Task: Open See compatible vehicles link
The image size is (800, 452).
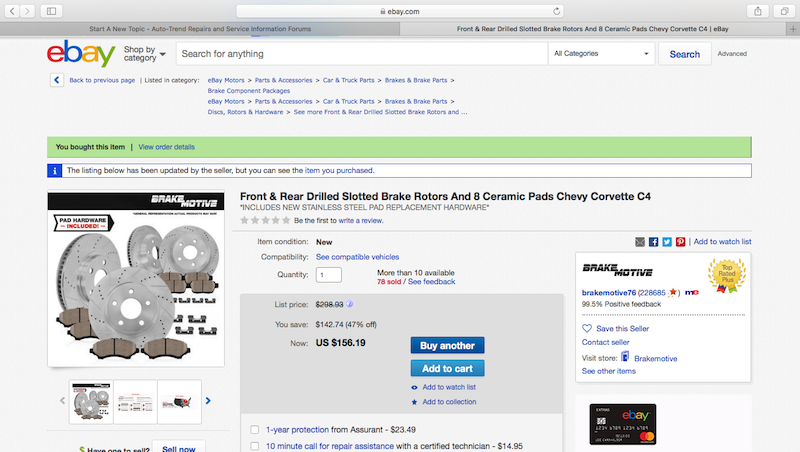Action: click(357, 257)
